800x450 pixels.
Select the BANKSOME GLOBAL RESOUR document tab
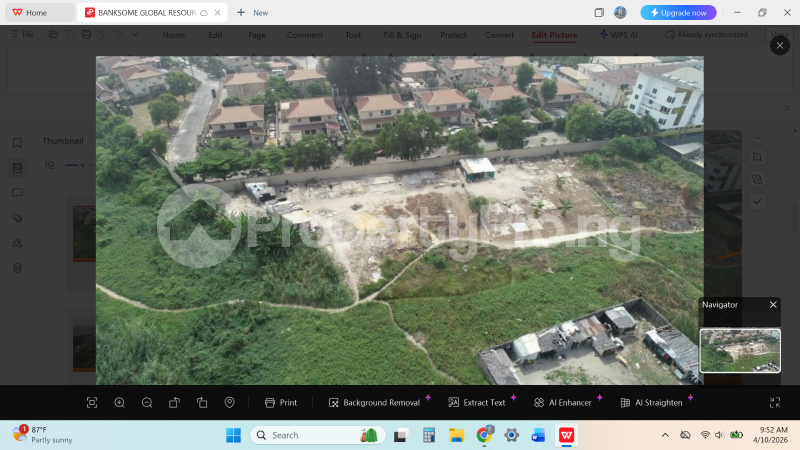coord(146,13)
